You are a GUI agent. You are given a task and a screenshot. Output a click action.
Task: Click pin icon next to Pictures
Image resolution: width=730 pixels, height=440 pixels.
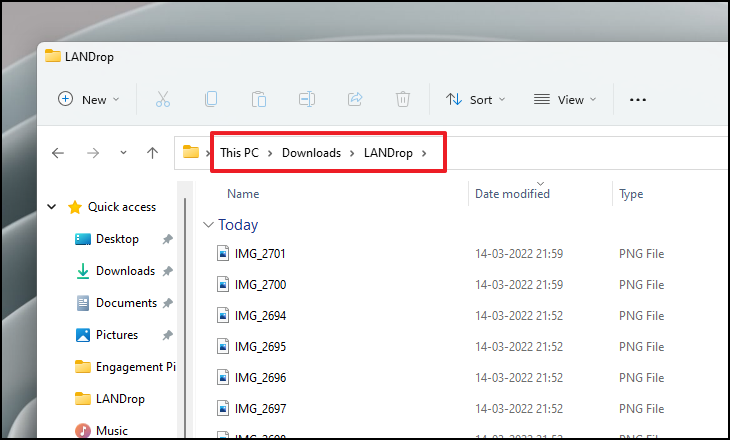click(x=168, y=335)
